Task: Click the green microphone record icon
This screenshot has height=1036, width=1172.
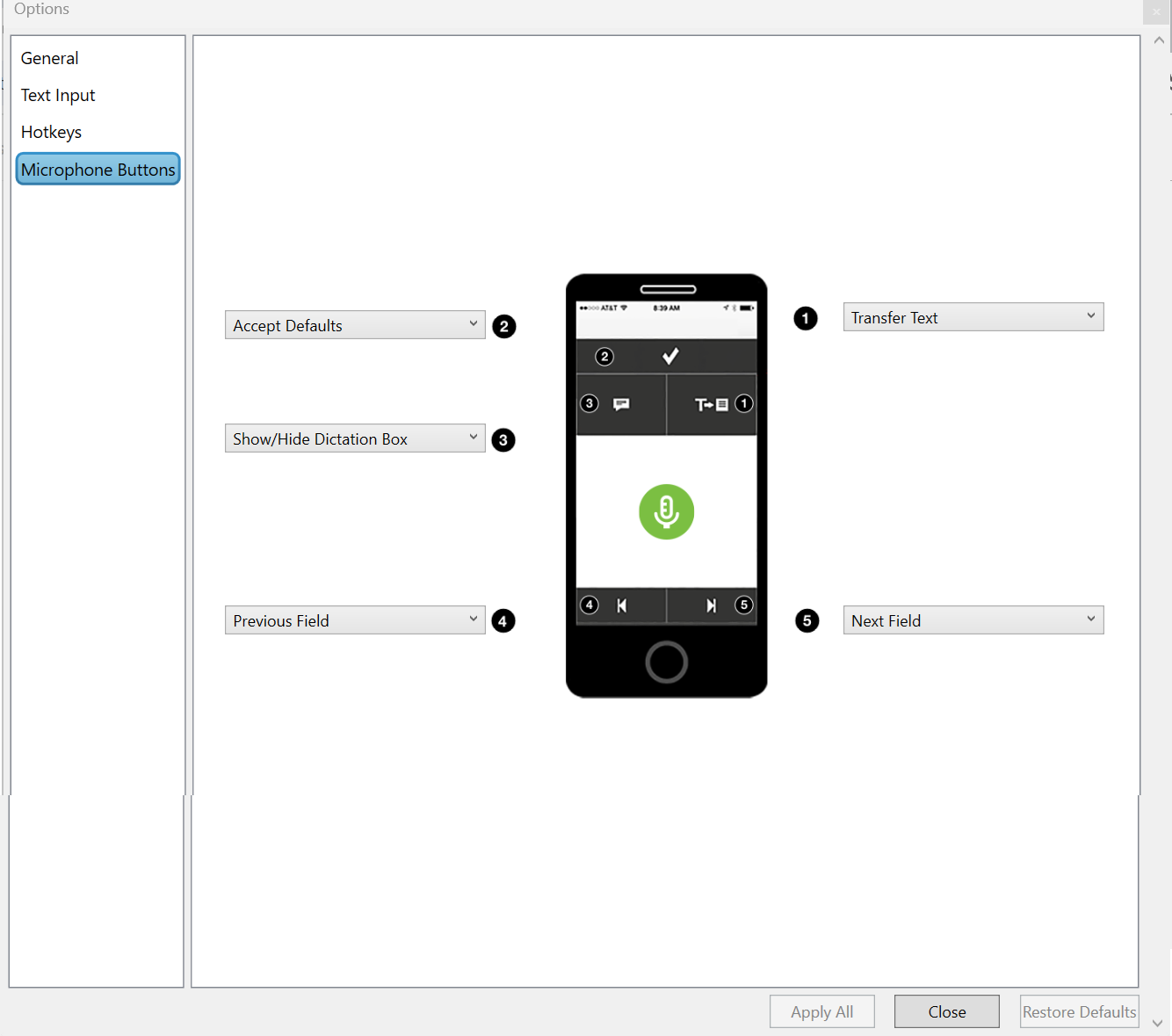Action: pos(666,511)
